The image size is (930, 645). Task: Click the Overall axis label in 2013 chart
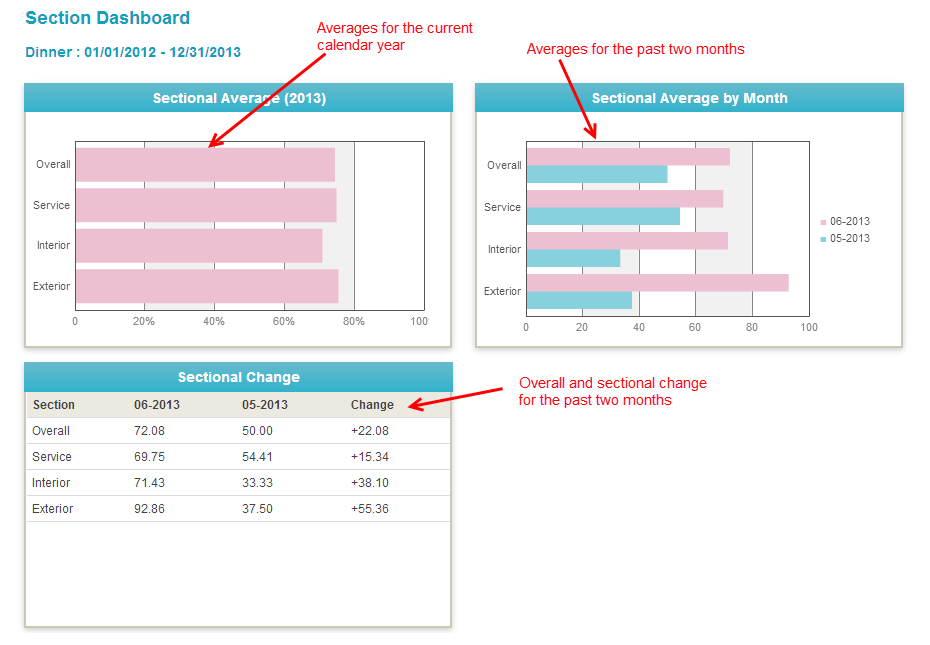coord(53,164)
